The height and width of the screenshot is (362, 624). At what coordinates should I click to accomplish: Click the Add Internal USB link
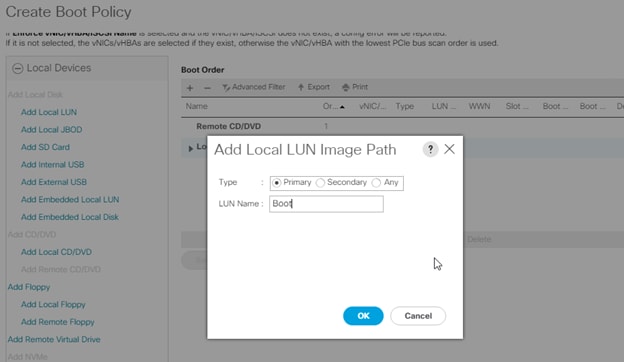tap(53, 165)
